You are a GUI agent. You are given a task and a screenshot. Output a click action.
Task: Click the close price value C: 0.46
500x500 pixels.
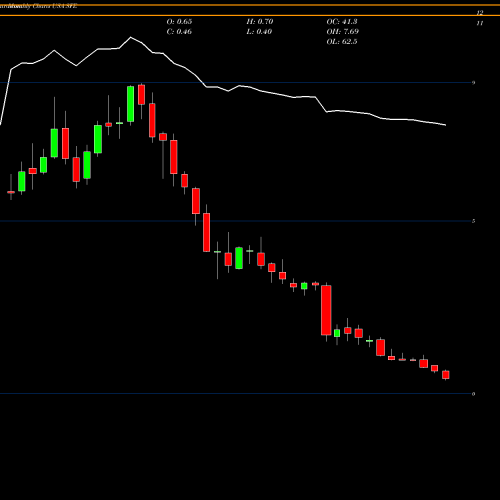pos(179,32)
